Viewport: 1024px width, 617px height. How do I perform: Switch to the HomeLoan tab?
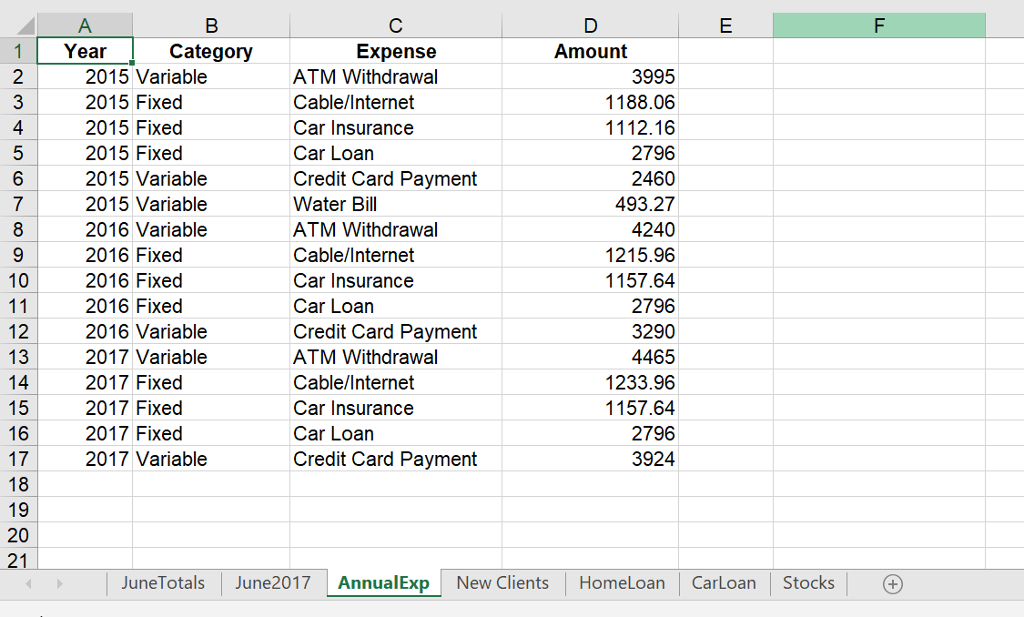(x=621, y=583)
